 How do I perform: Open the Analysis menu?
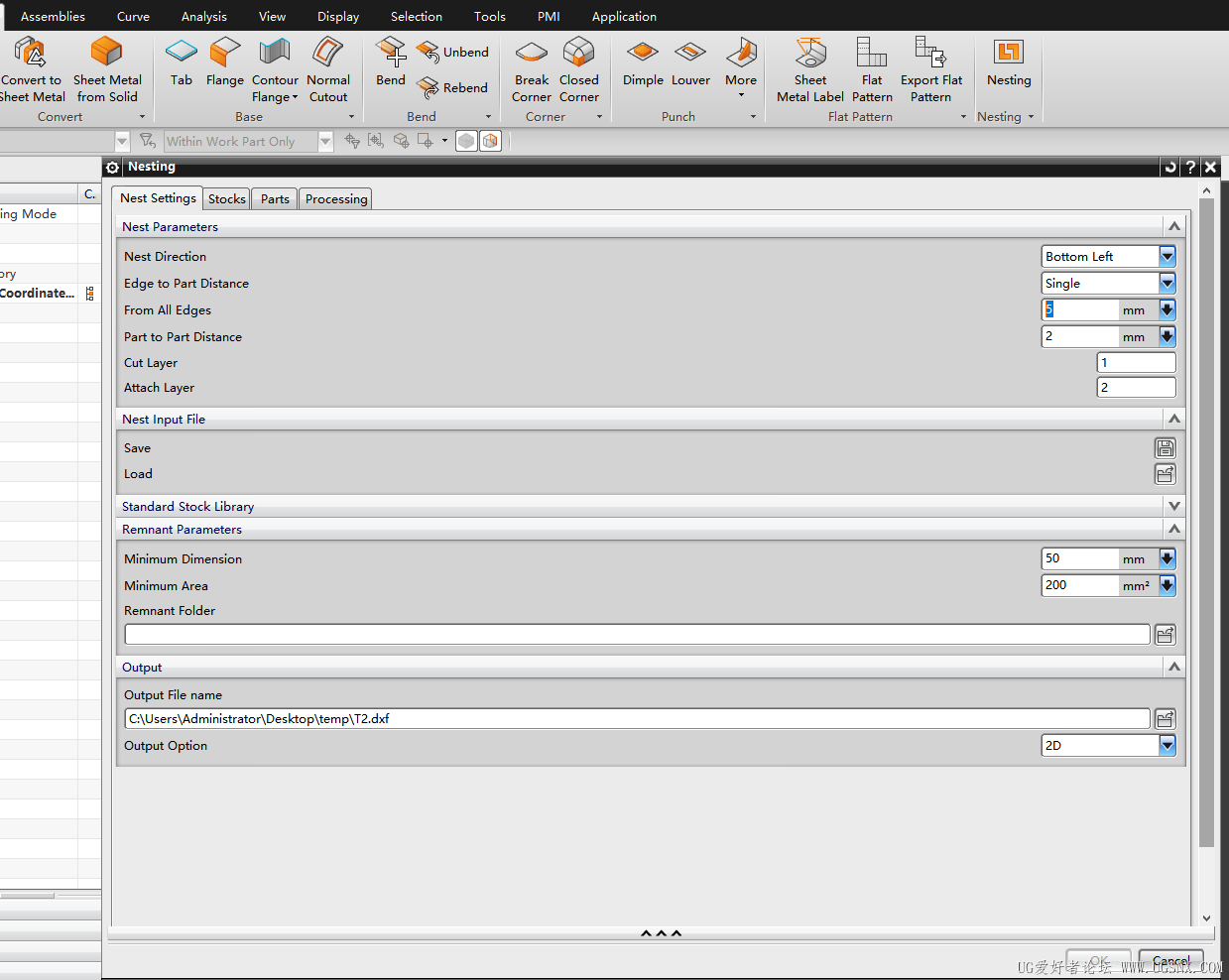pyautogui.click(x=204, y=17)
